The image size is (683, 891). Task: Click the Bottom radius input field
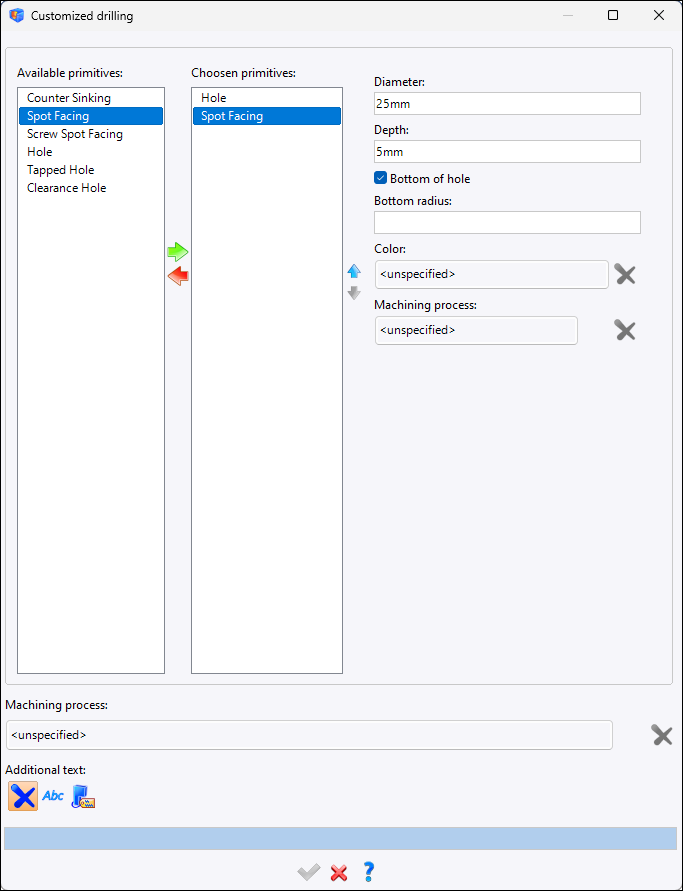(x=507, y=222)
